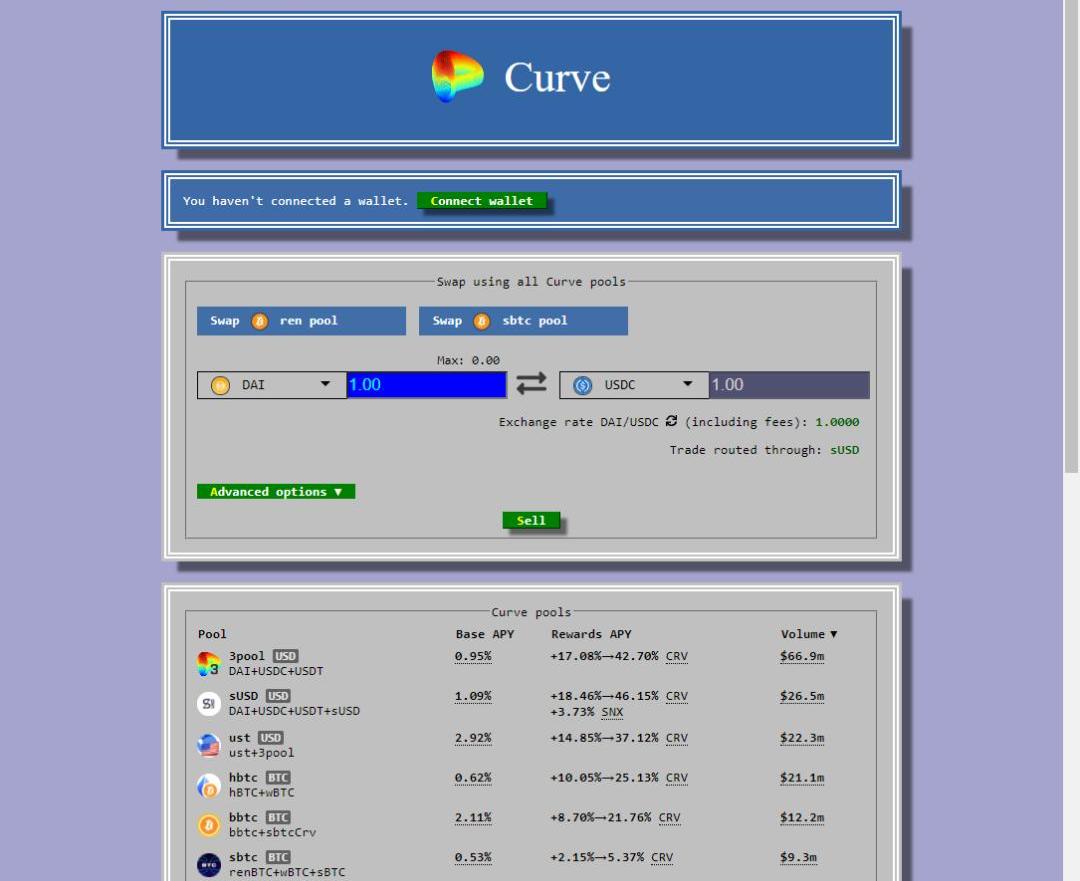
Task: Switch to Swap sbtc pool
Action: pos(523,321)
